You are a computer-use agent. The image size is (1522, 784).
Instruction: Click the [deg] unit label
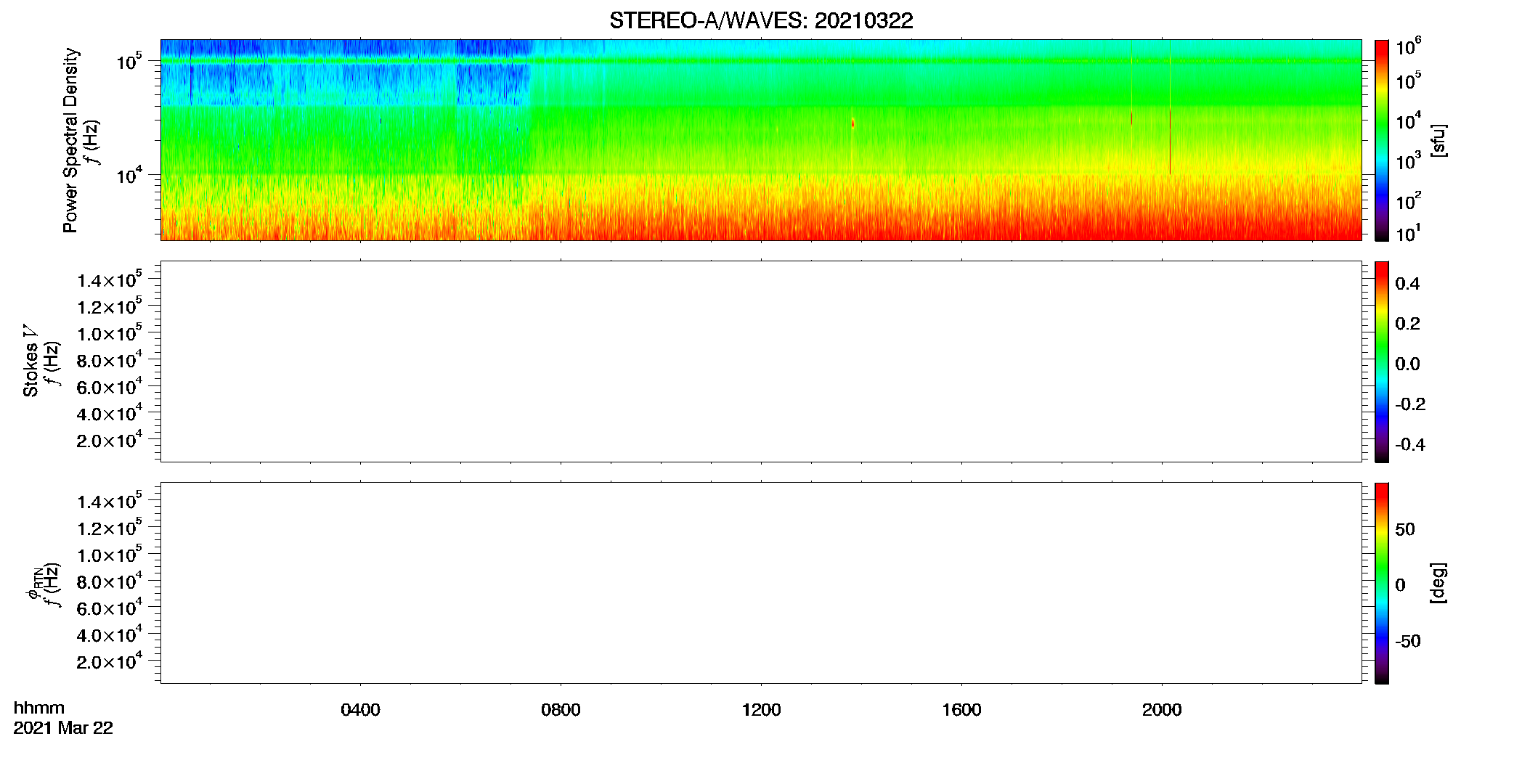pyautogui.click(x=1438, y=583)
